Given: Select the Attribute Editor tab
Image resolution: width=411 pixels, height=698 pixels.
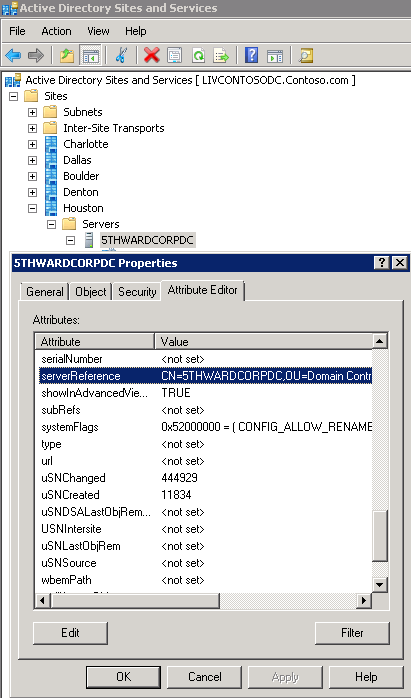Looking at the screenshot, I should pyautogui.click(x=203, y=290).
